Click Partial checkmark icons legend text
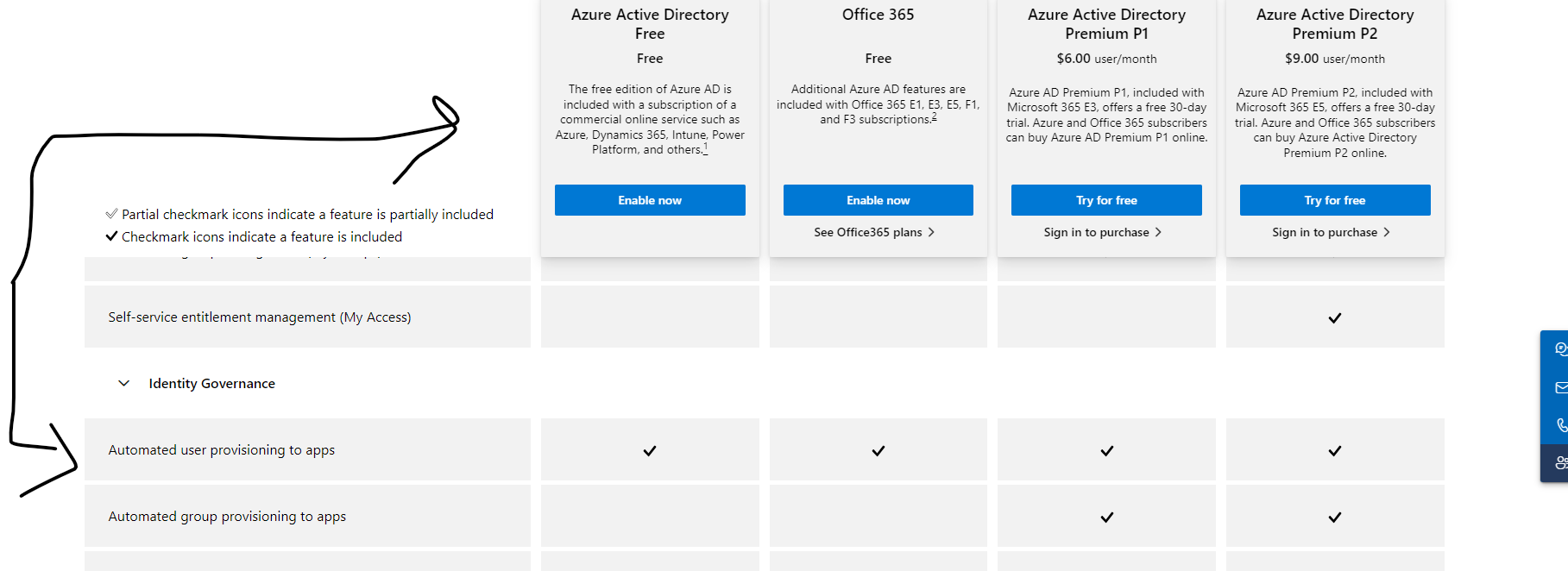The height and width of the screenshot is (571, 1568). [x=308, y=215]
